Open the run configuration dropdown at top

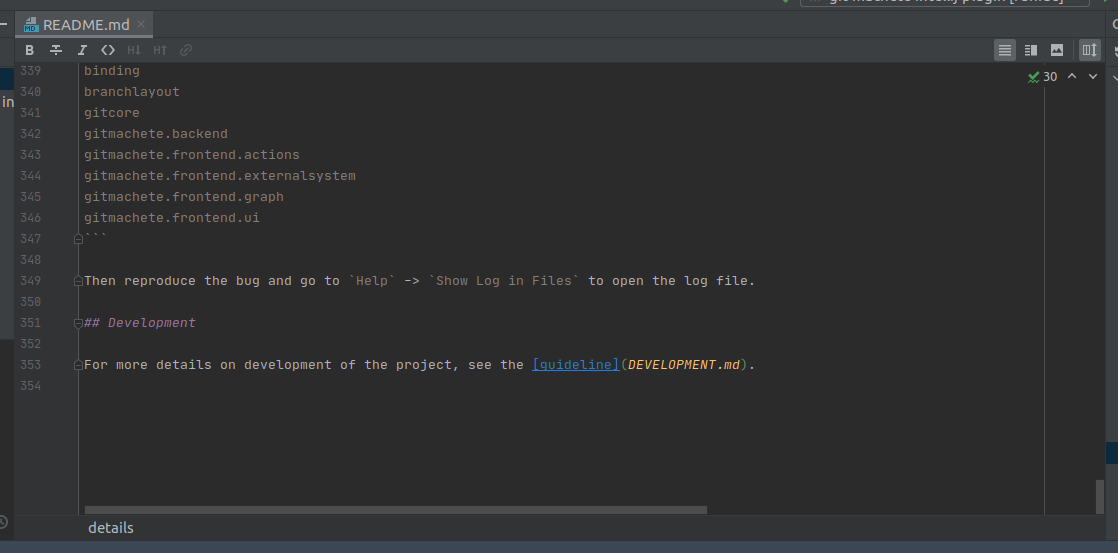945,2
